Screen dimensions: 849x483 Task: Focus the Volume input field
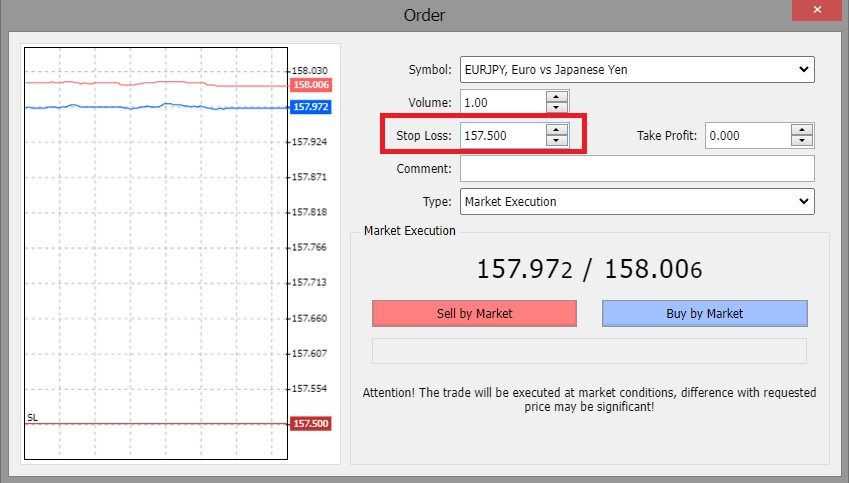(x=502, y=102)
